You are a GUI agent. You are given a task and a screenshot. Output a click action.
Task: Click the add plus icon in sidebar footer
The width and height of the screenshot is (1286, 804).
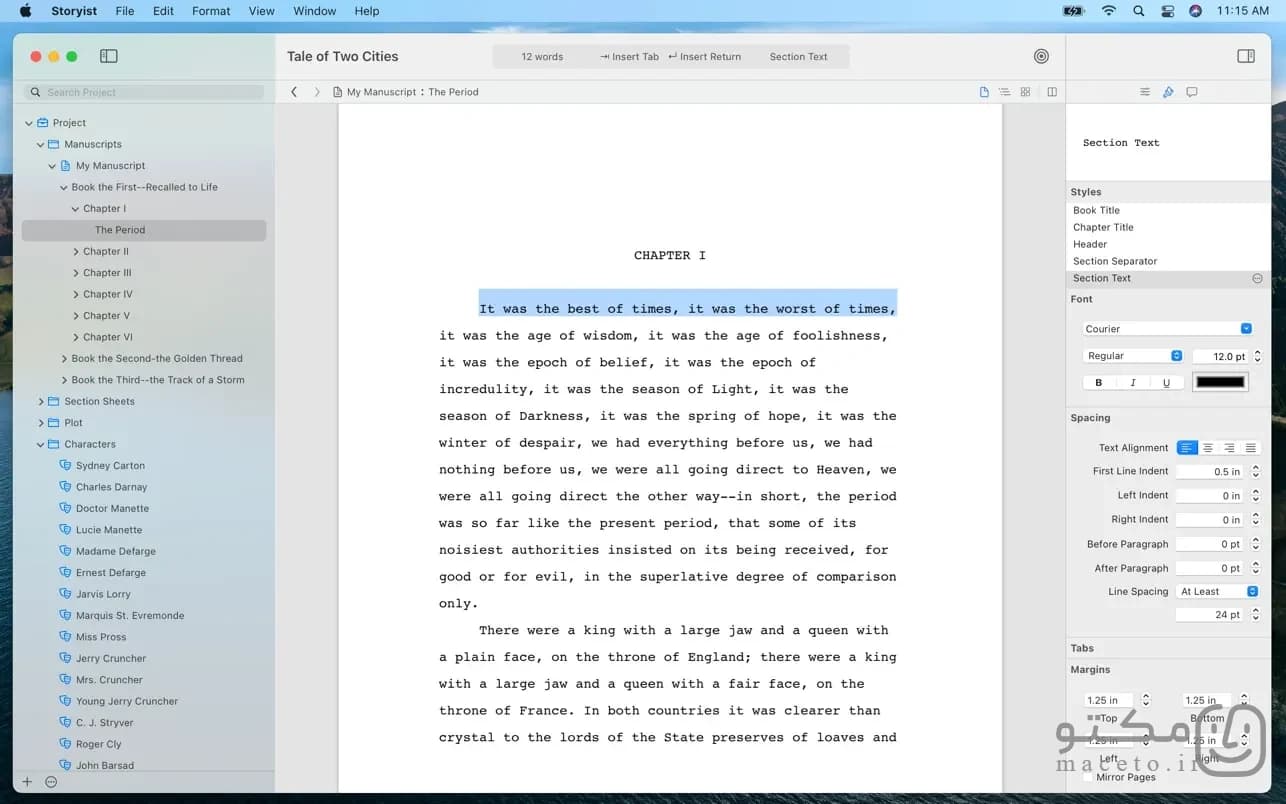27,782
